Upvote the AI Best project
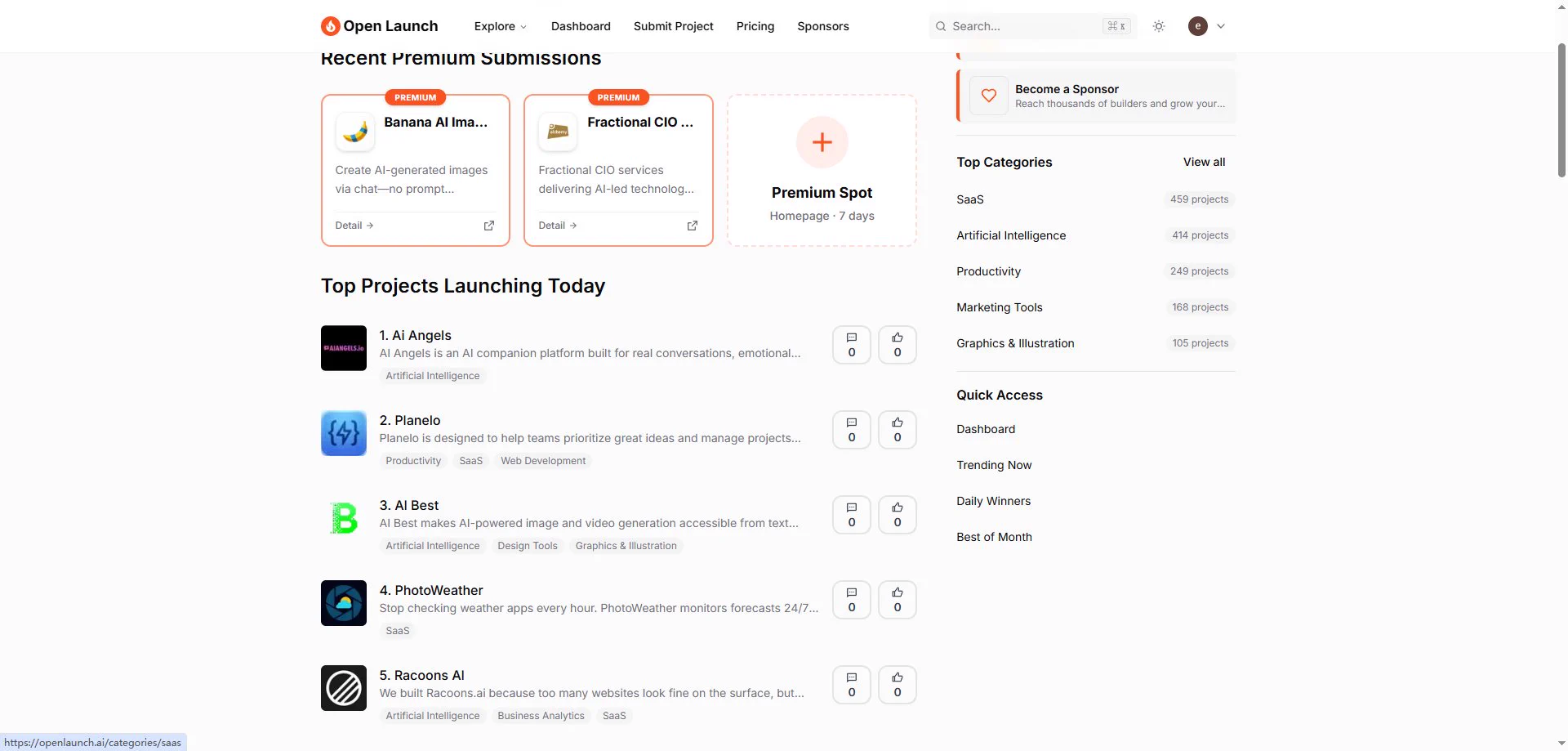Viewport: 1568px width, 751px height. coord(897,515)
